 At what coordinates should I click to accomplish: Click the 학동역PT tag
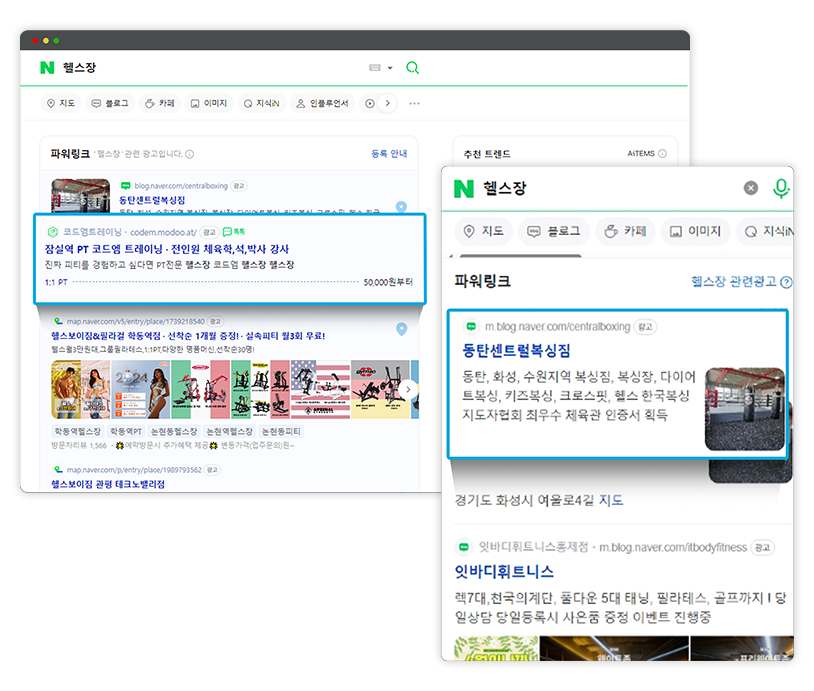pos(126,431)
